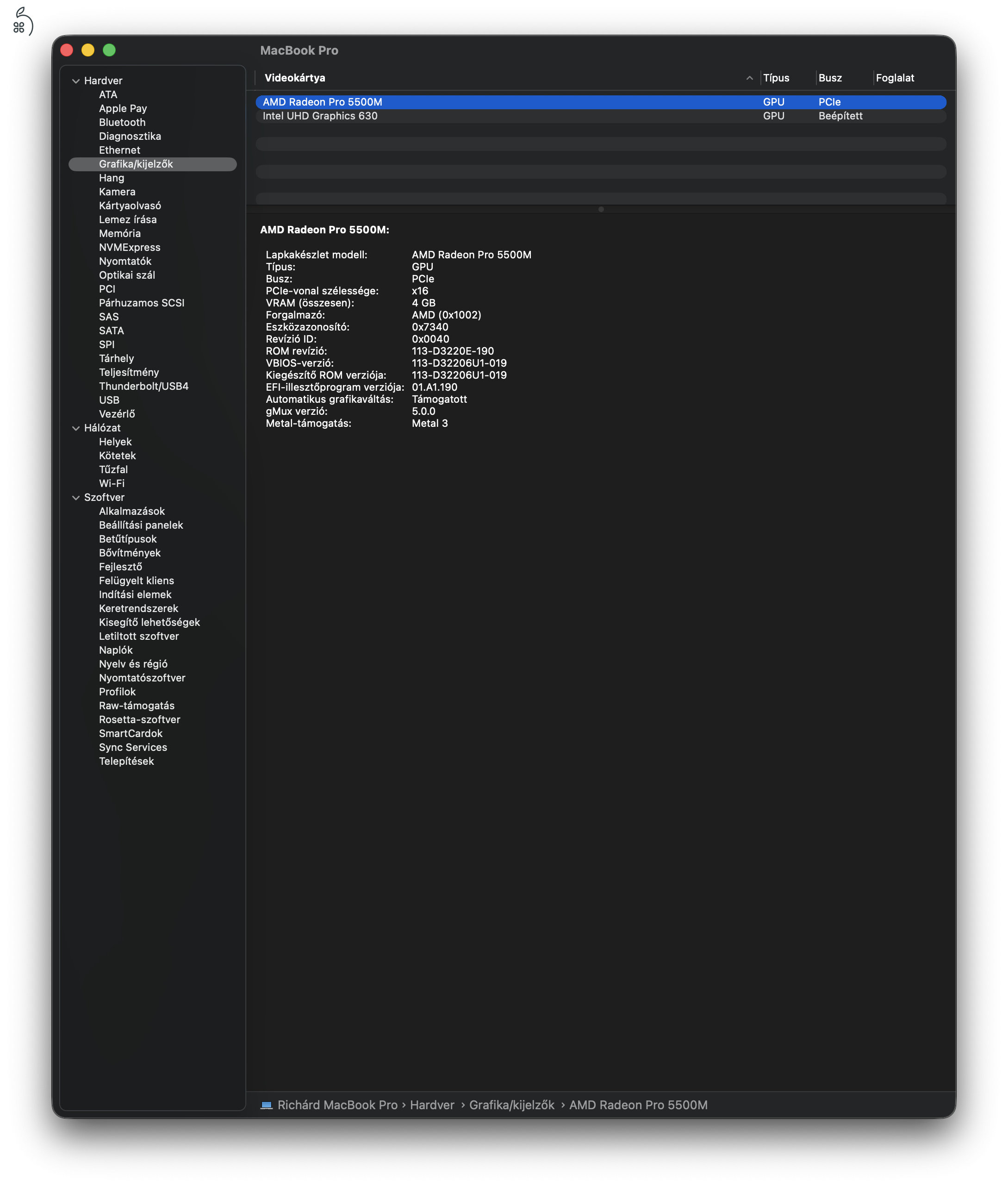The height and width of the screenshot is (1187, 1008).
Task: Select Ethernet in the sidebar
Action: [x=119, y=150]
